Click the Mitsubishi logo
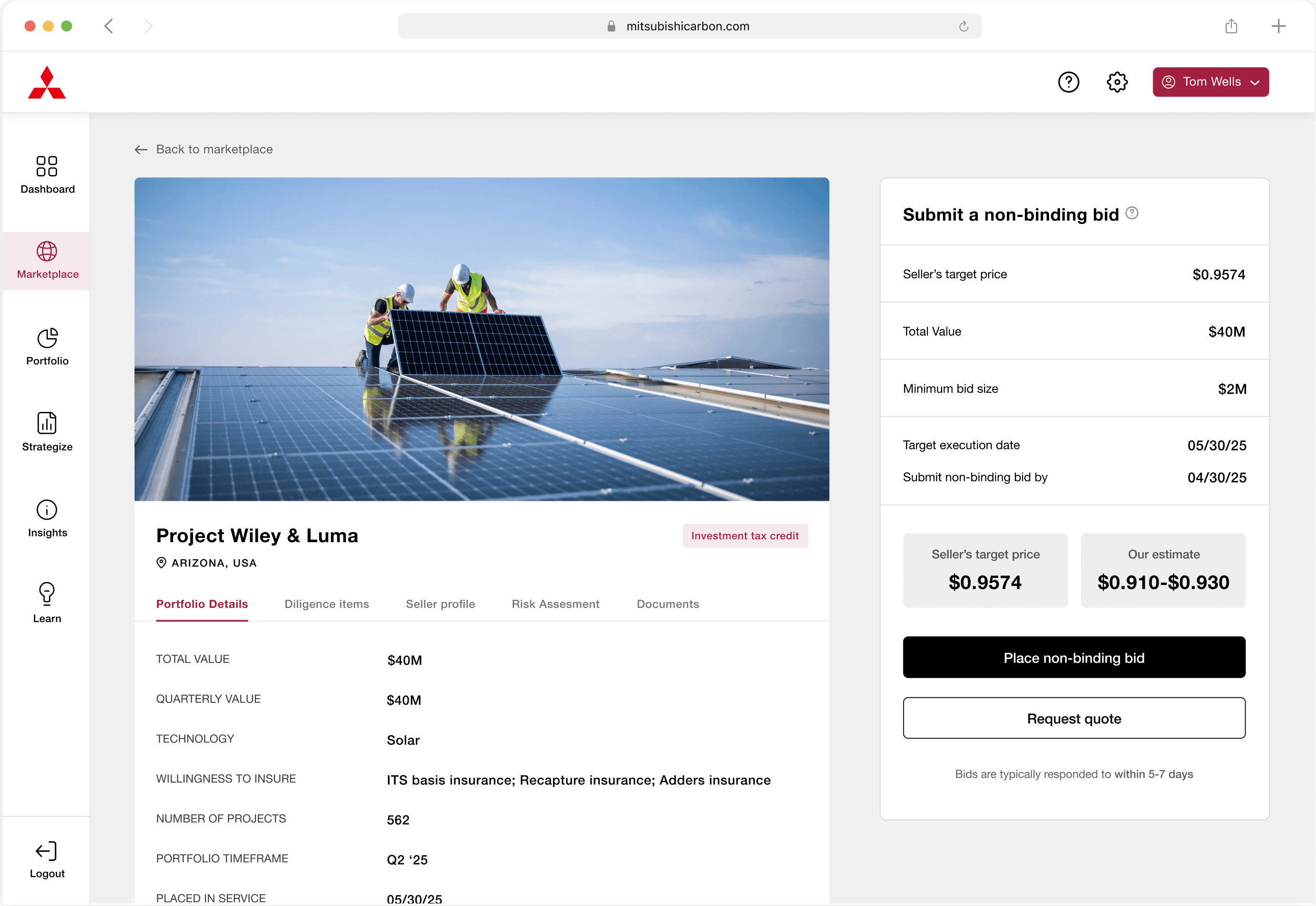 pos(47,83)
